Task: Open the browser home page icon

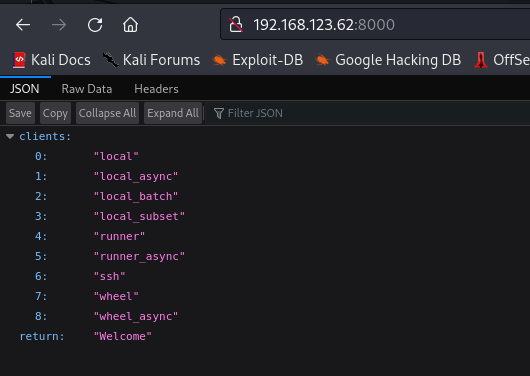Action: coord(130,25)
